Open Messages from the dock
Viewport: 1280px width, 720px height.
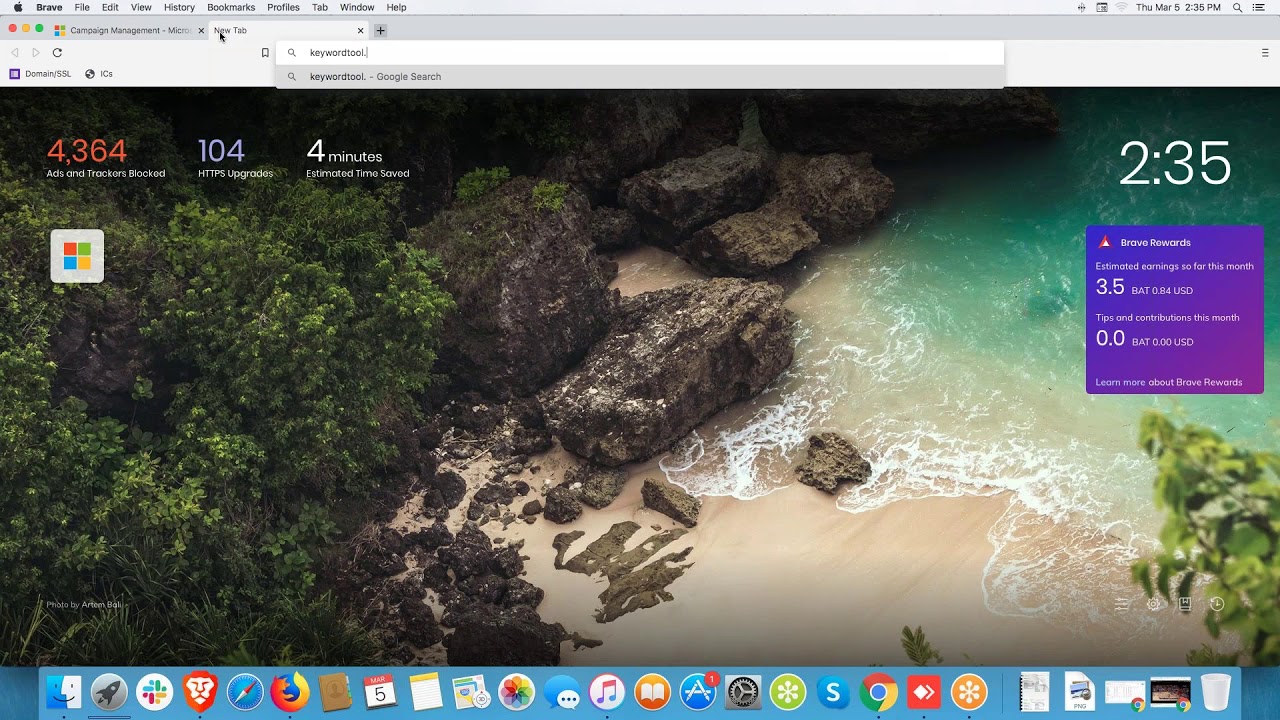tap(562, 692)
